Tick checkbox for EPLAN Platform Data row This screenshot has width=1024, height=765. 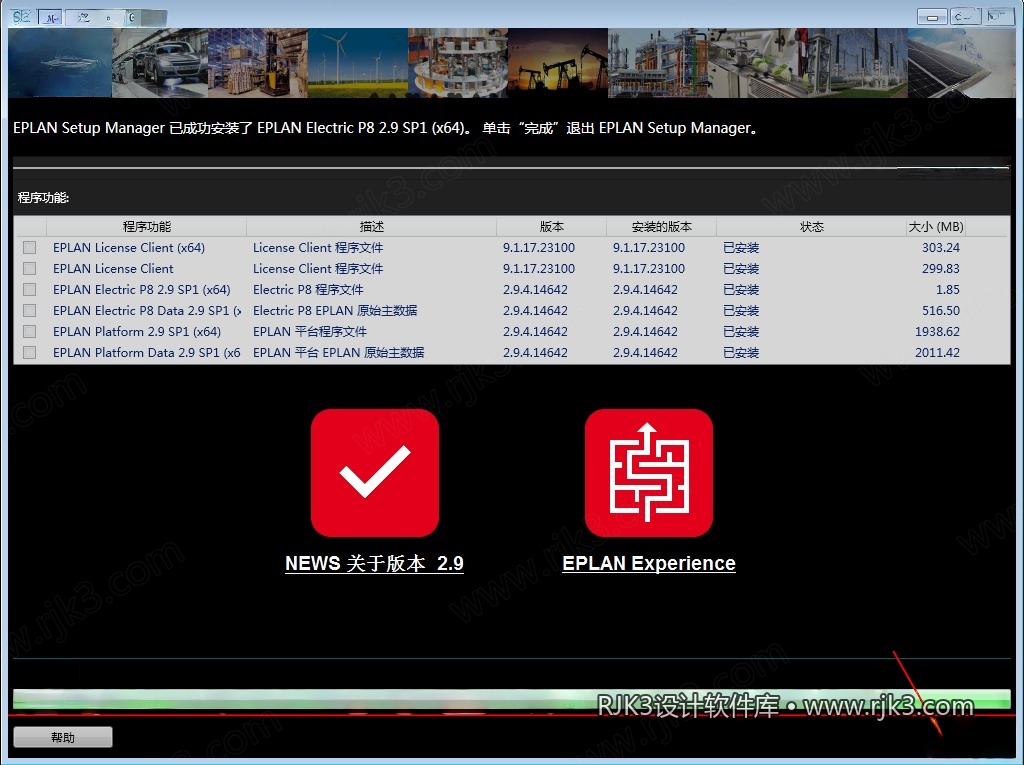[x=29, y=352]
